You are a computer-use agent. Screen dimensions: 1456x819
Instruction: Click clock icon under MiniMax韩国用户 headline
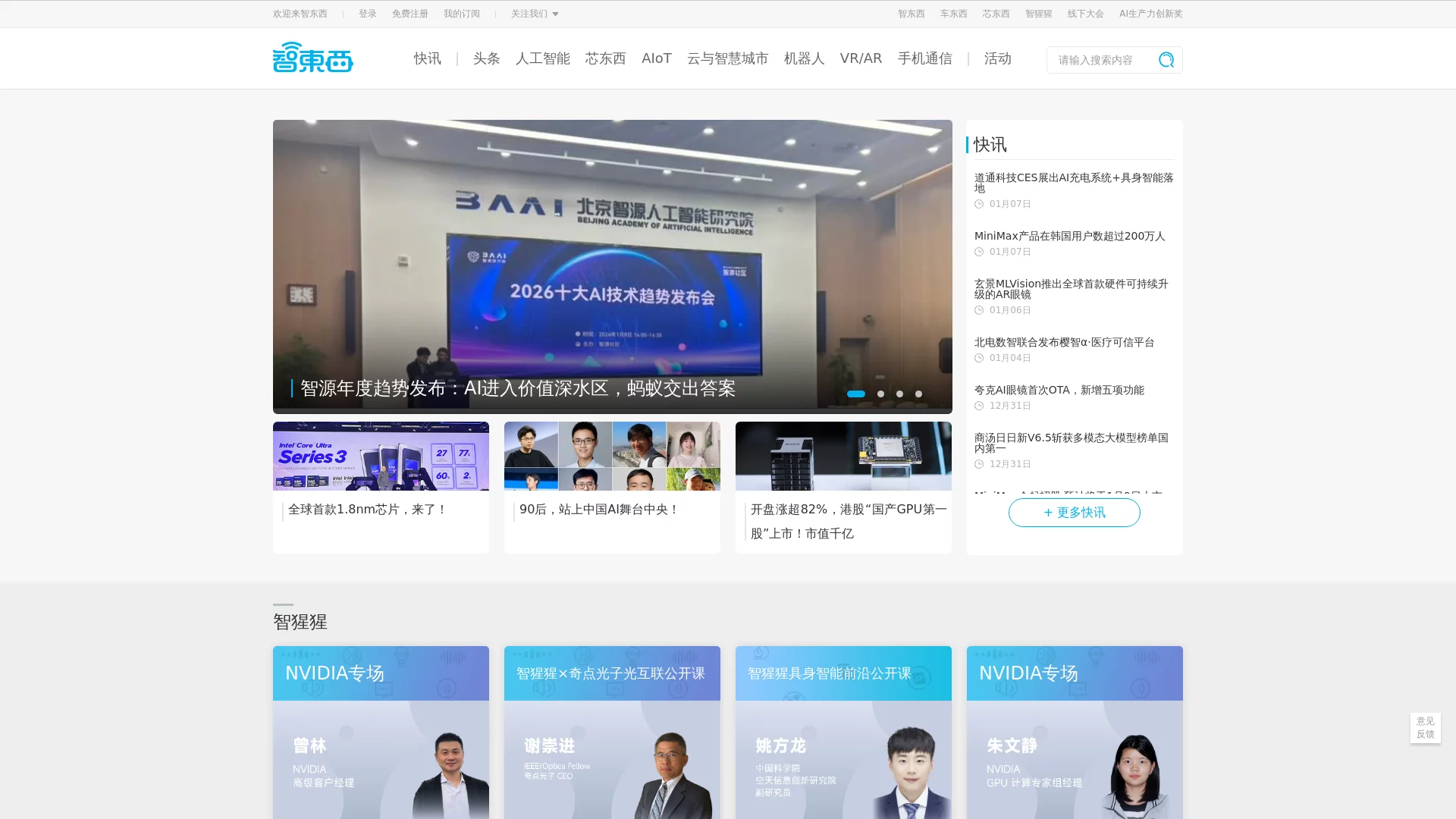click(979, 252)
